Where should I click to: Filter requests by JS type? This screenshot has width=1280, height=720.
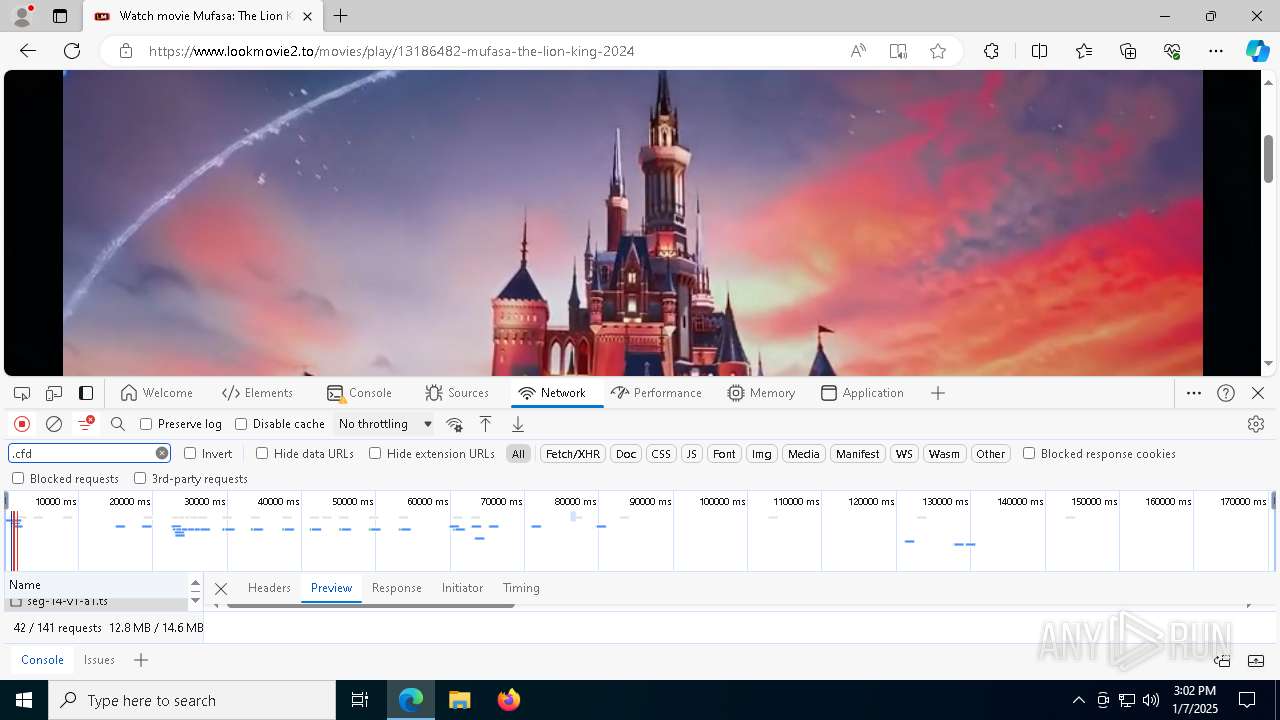691,454
